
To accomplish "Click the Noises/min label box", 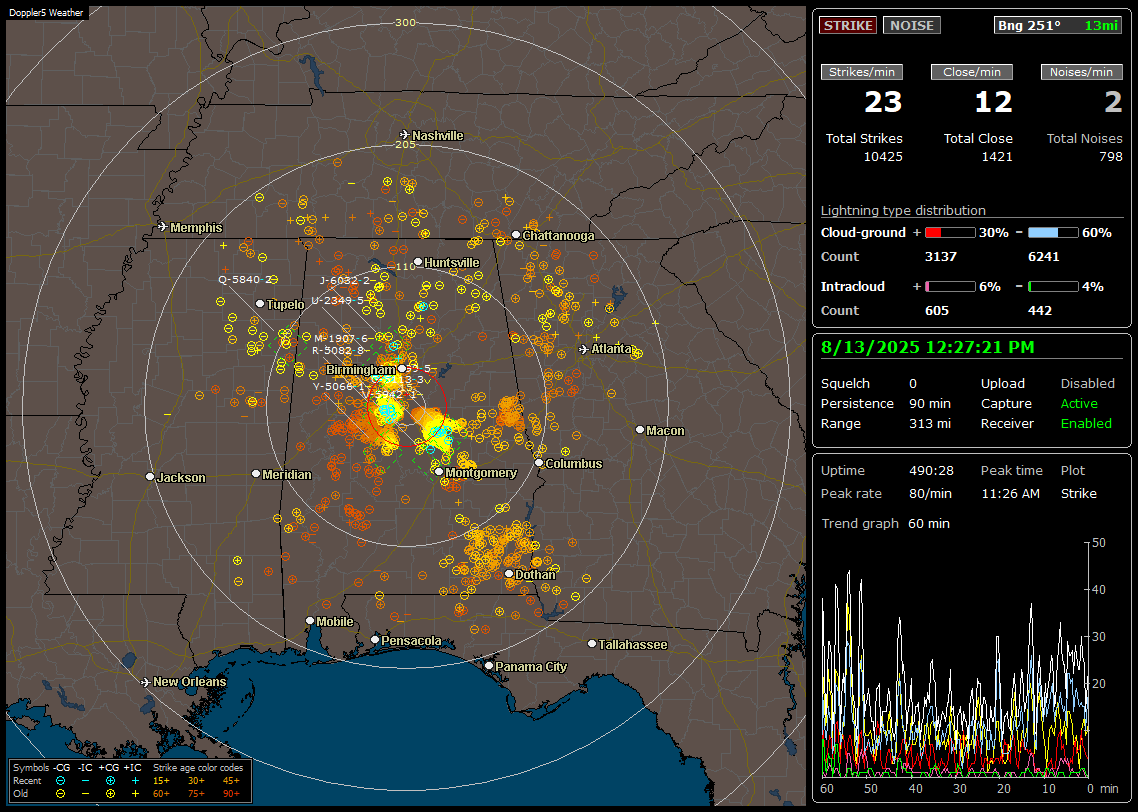I will (x=1081, y=72).
